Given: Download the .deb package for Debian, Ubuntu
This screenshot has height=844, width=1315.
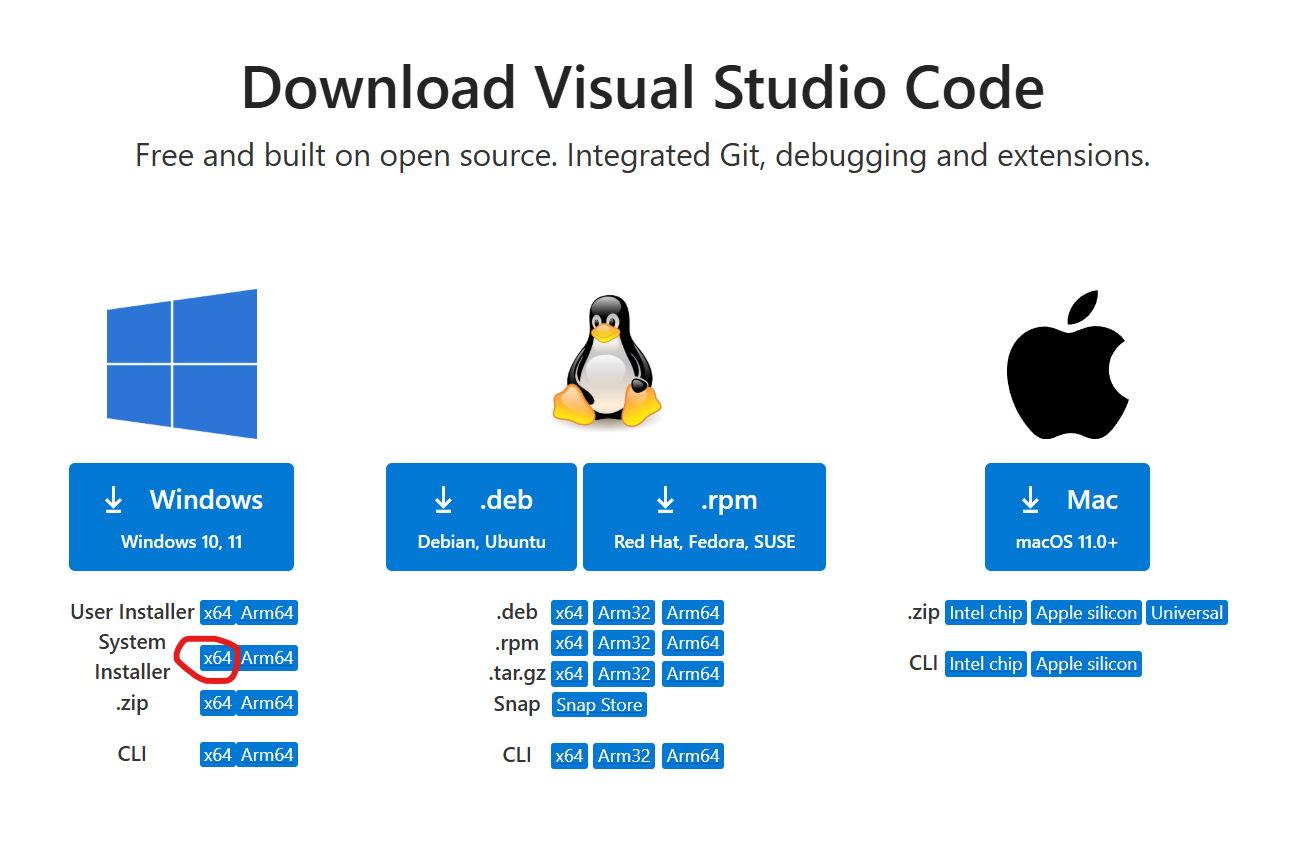Looking at the screenshot, I should tap(481, 517).
